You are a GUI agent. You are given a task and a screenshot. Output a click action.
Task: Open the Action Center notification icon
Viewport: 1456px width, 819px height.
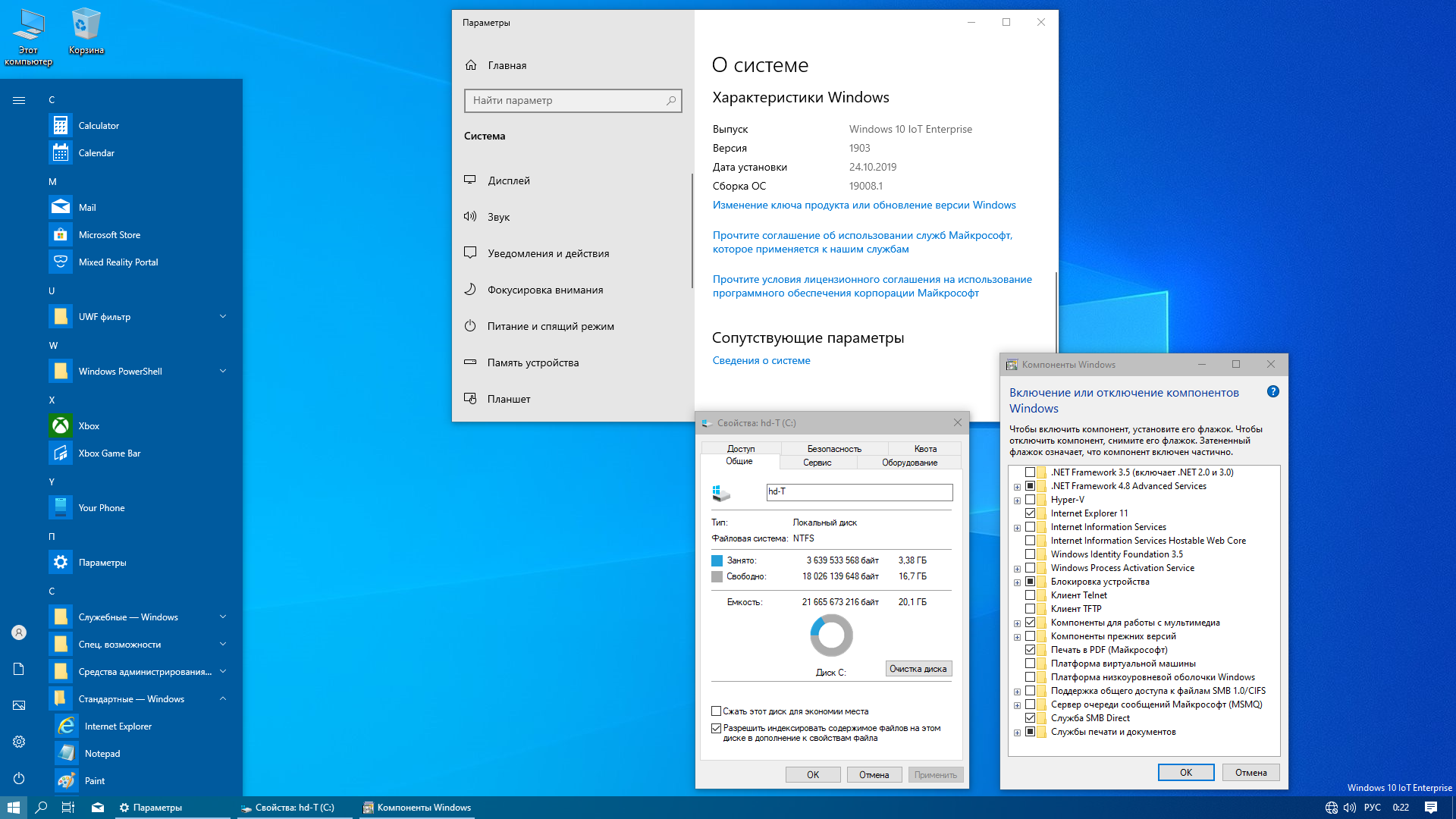1431,808
